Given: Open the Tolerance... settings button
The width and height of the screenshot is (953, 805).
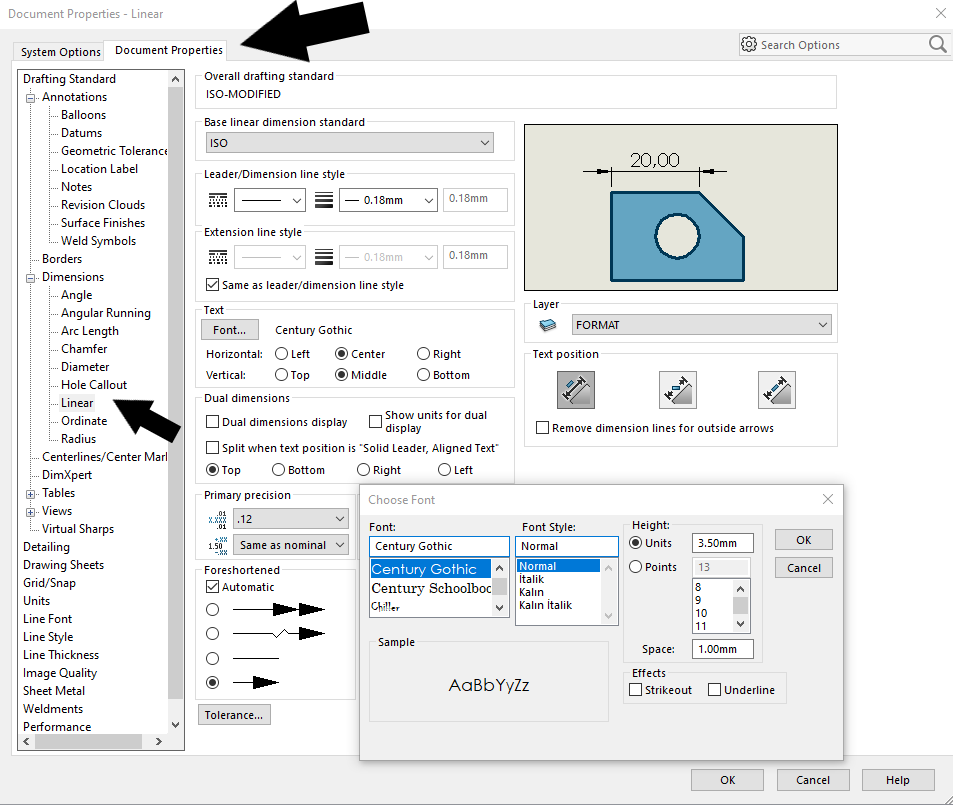Looking at the screenshot, I should coord(234,715).
